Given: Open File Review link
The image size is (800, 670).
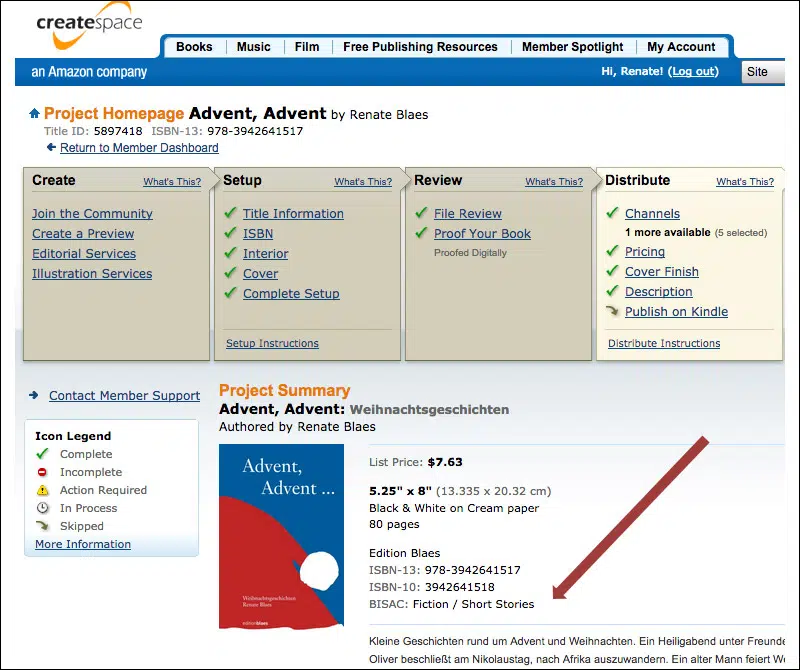Looking at the screenshot, I should click(468, 213).
